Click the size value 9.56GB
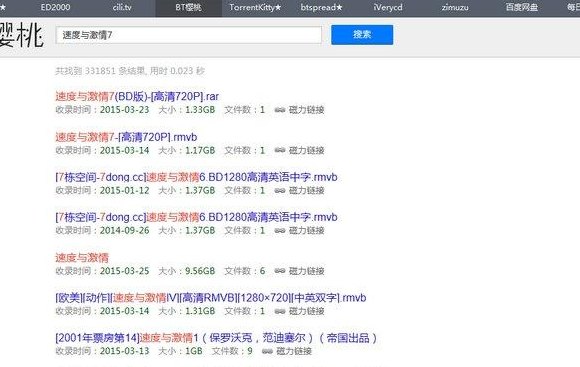The image size is (580, 367). pyautogui.click(x=200, y=271)
